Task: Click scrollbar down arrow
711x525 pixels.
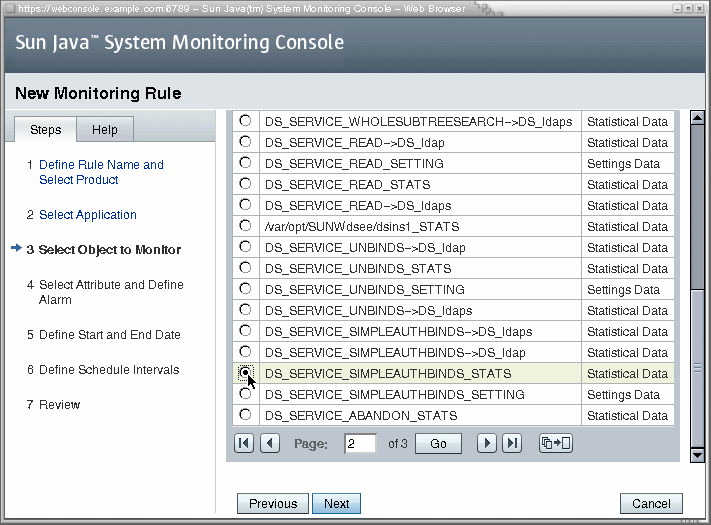Action: (697, 455)
